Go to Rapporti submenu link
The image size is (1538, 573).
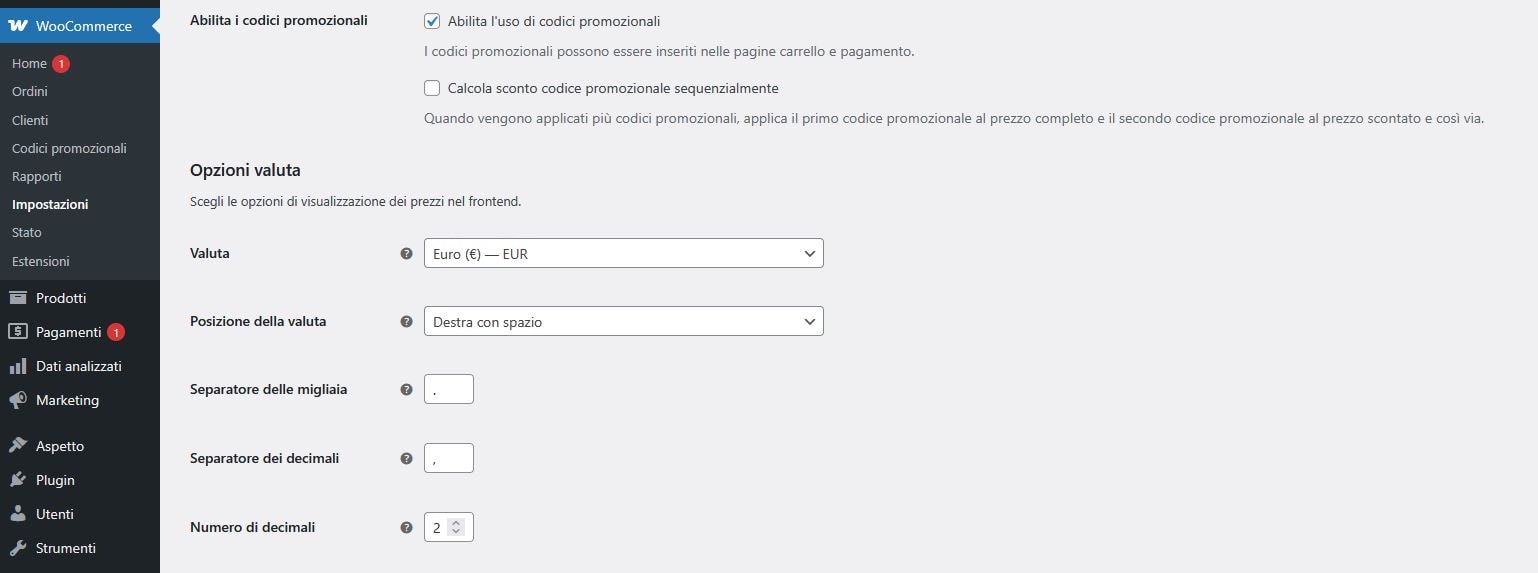click(x=37, y=176)
